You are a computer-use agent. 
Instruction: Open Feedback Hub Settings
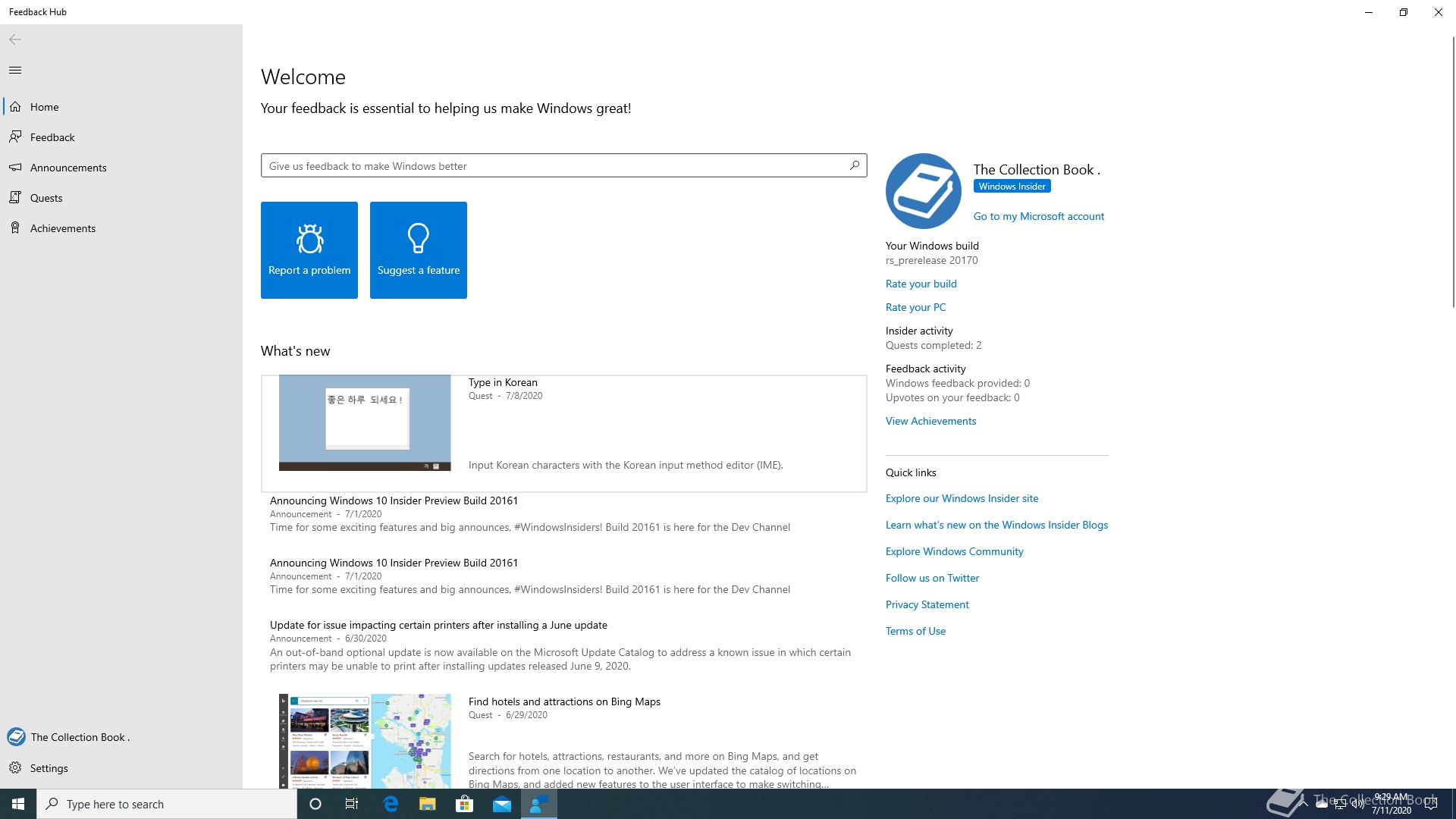[121, 768]
